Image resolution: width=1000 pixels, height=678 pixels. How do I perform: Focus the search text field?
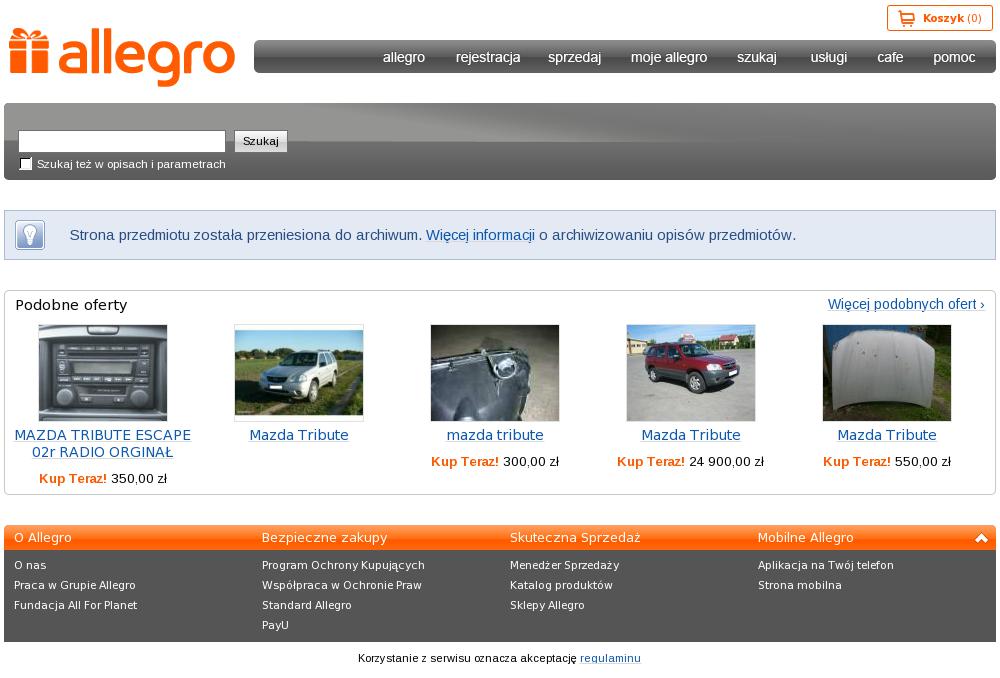click(x=122, y=141)
